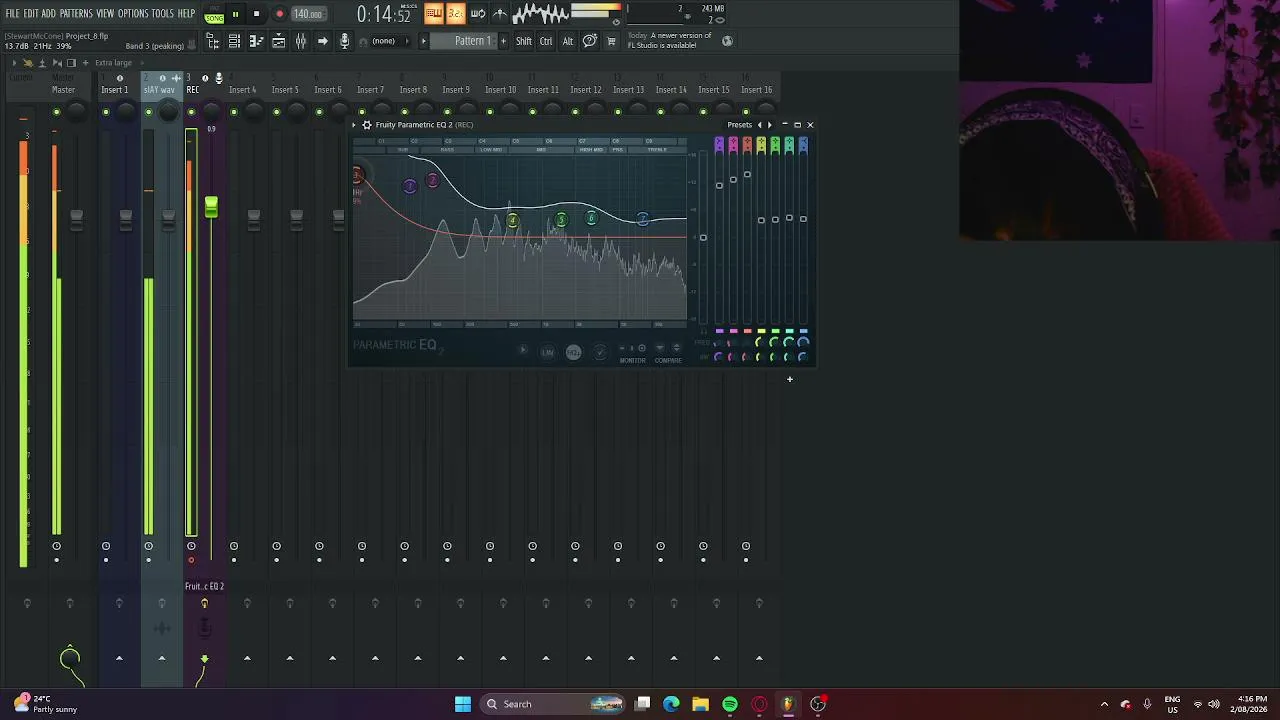Open the Extra large mixer layout selector
Viewport: 1280px width, 720px height.
tap(113, 63)
